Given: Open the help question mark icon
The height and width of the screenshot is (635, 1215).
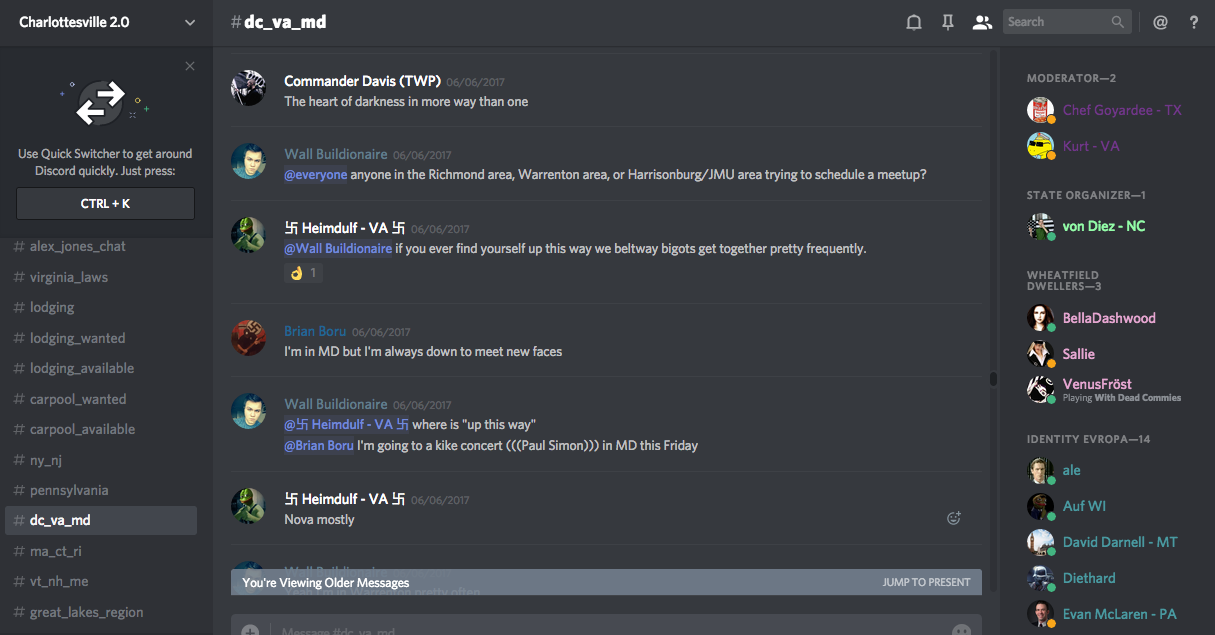Looking at the screenshot, I should coord(1194,22).
